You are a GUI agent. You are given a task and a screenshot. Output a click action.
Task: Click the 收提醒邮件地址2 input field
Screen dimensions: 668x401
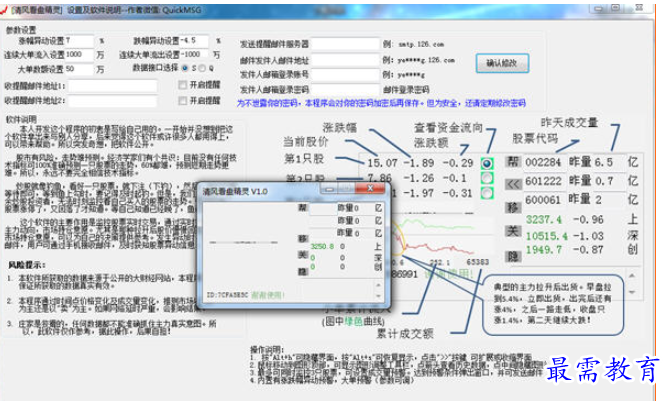coord(113,101)
